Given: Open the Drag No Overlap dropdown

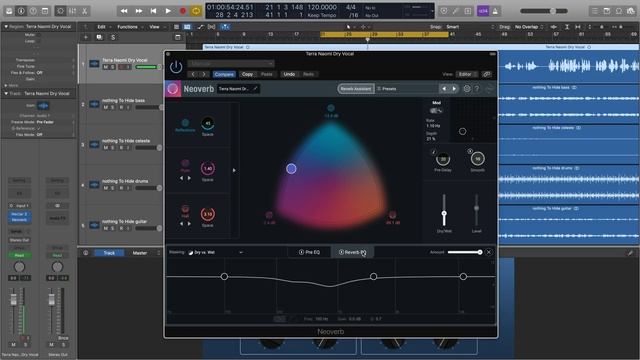Looking at the screenshot, I should coord(529,27).
